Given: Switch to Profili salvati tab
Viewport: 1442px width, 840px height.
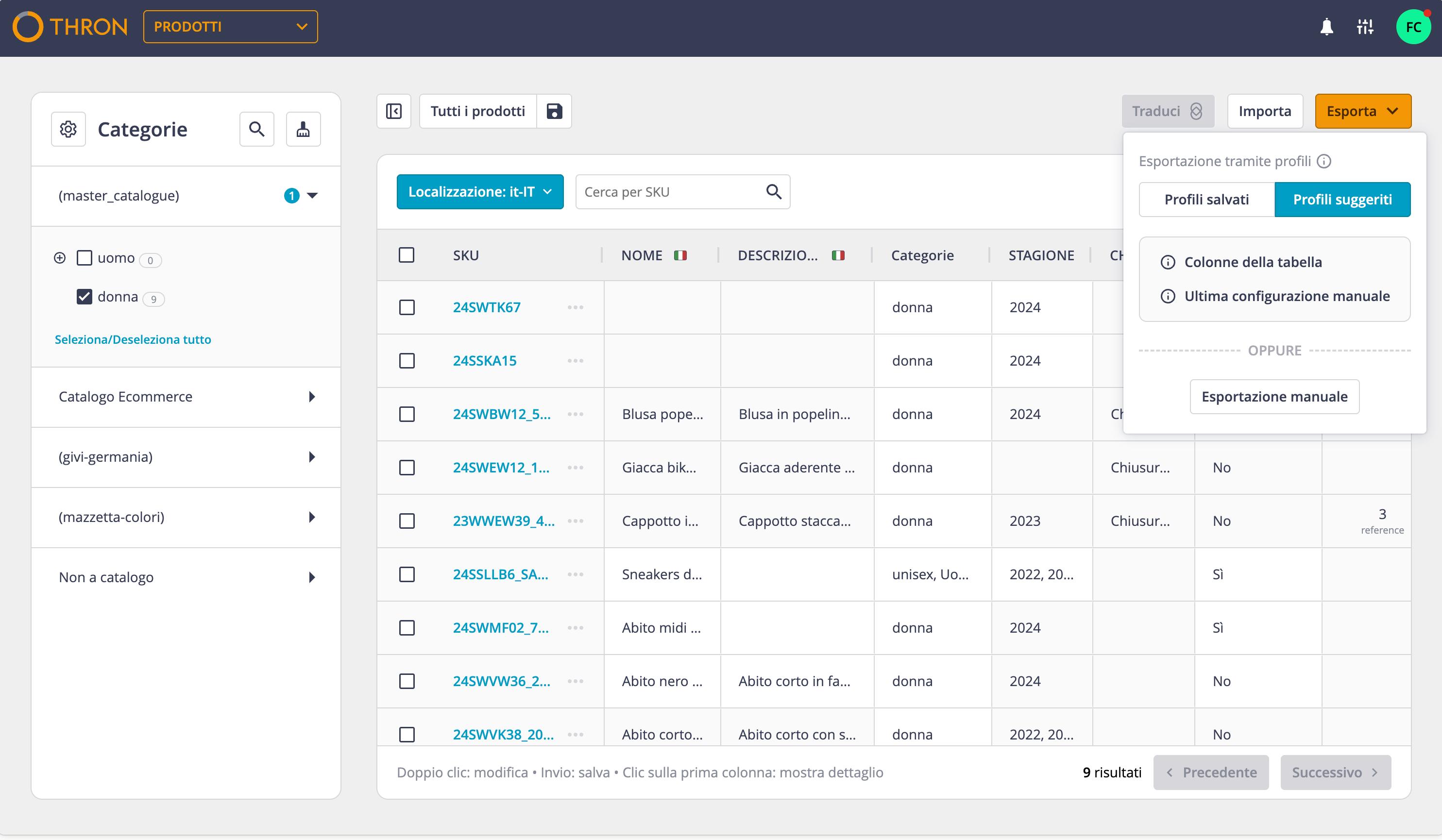Looking at the screenshot, I should point(1207,200).
